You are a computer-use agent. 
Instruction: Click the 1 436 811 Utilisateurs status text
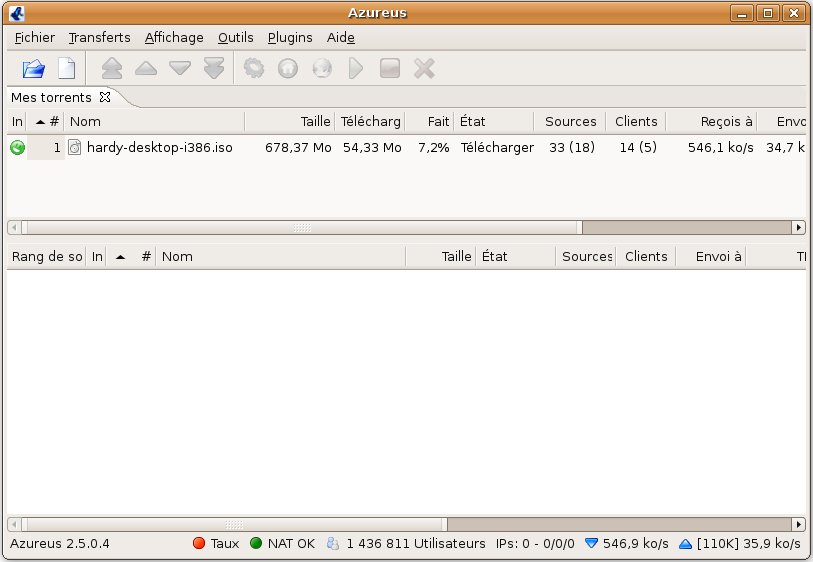[x=416, y=543]
